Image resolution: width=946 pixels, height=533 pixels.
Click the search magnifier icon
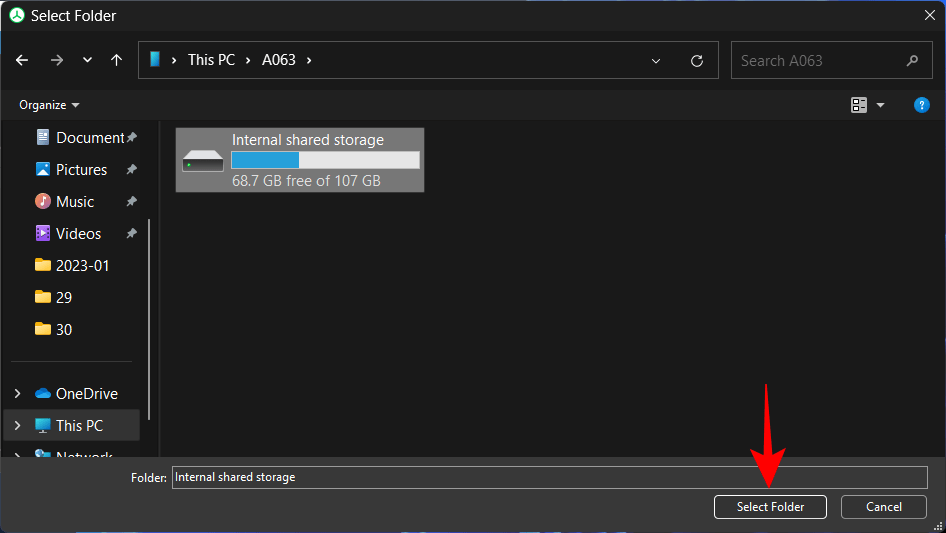coord(912,60)
